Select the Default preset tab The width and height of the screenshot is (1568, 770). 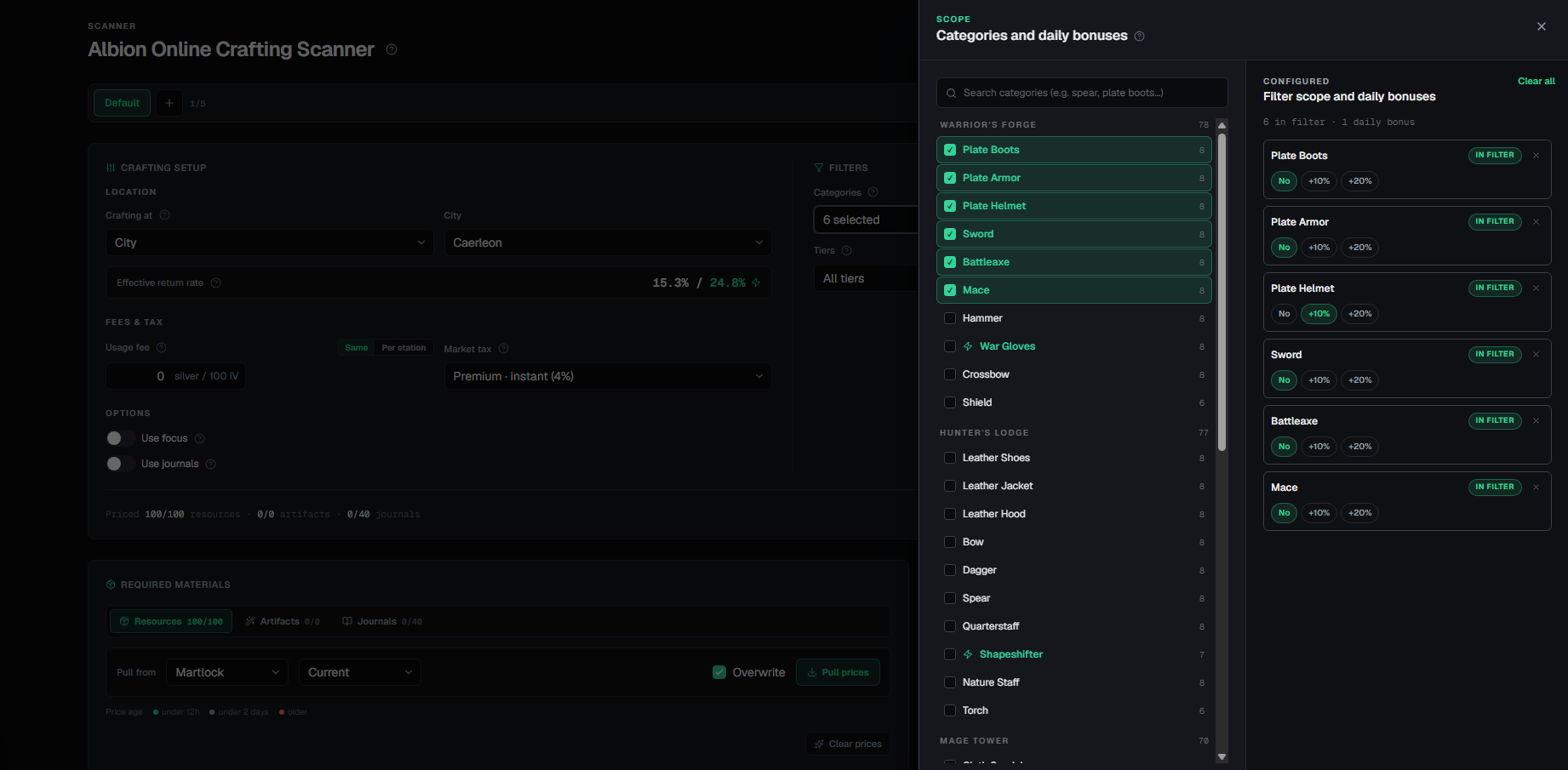pos(122,103)
